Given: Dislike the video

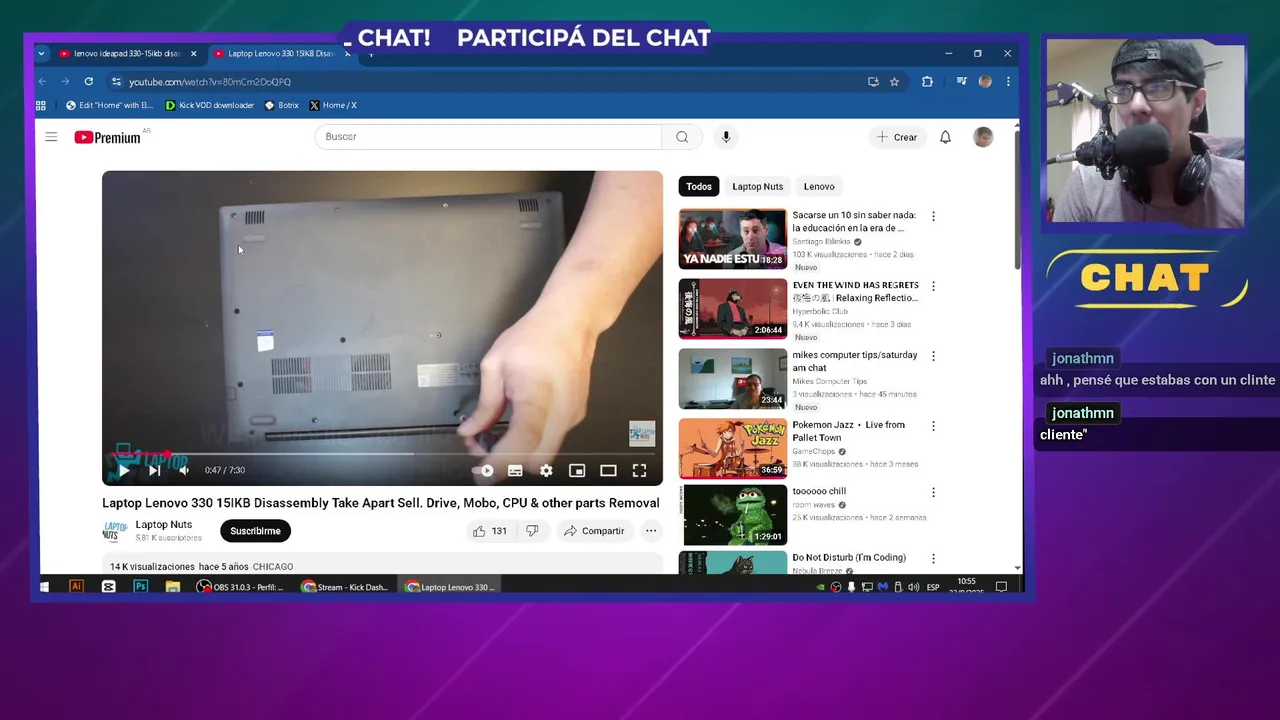Looking at the screenshot, I should point(532,531).
